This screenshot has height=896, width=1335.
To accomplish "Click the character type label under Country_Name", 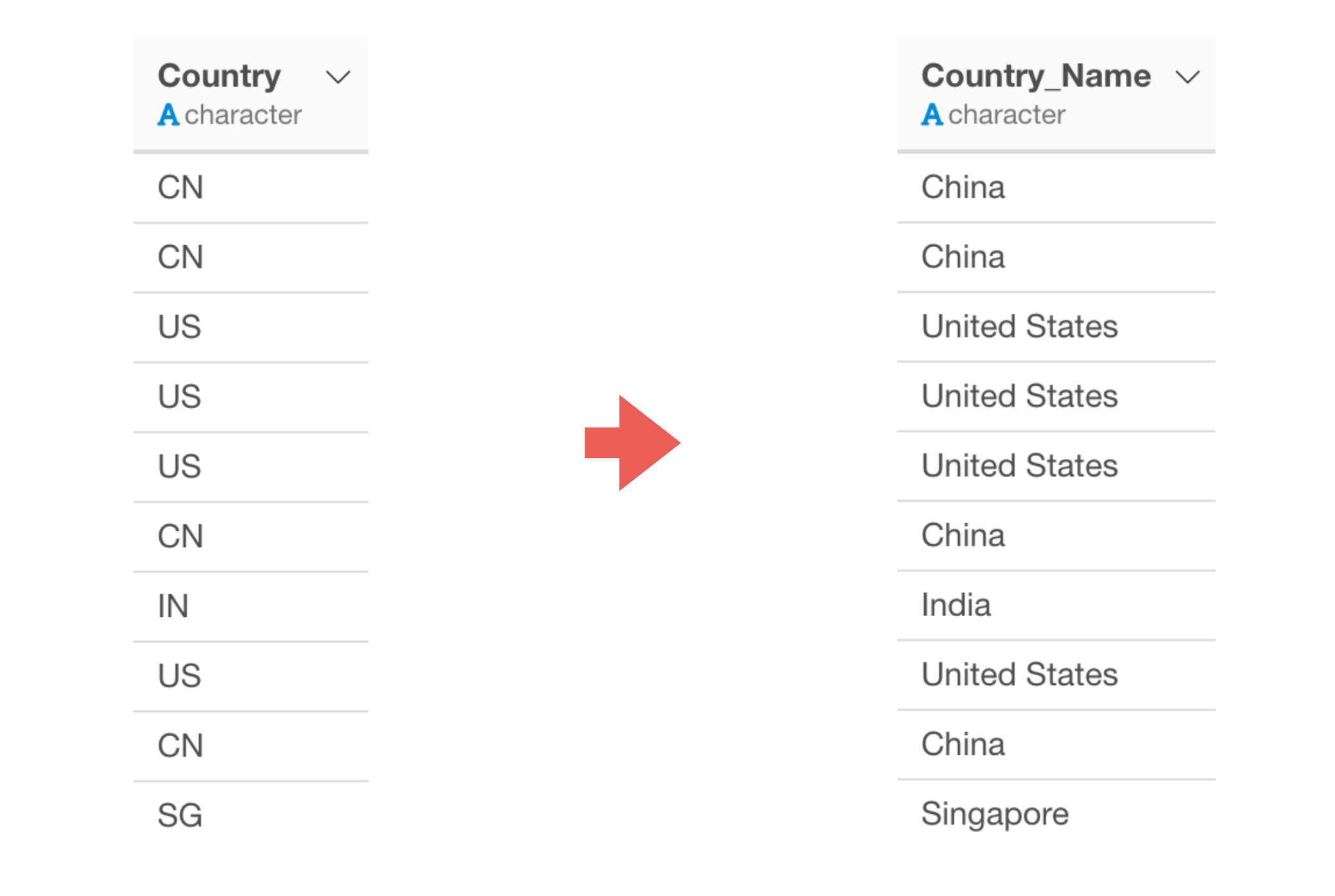I will pyautogui.click(x=1007, y=115).
